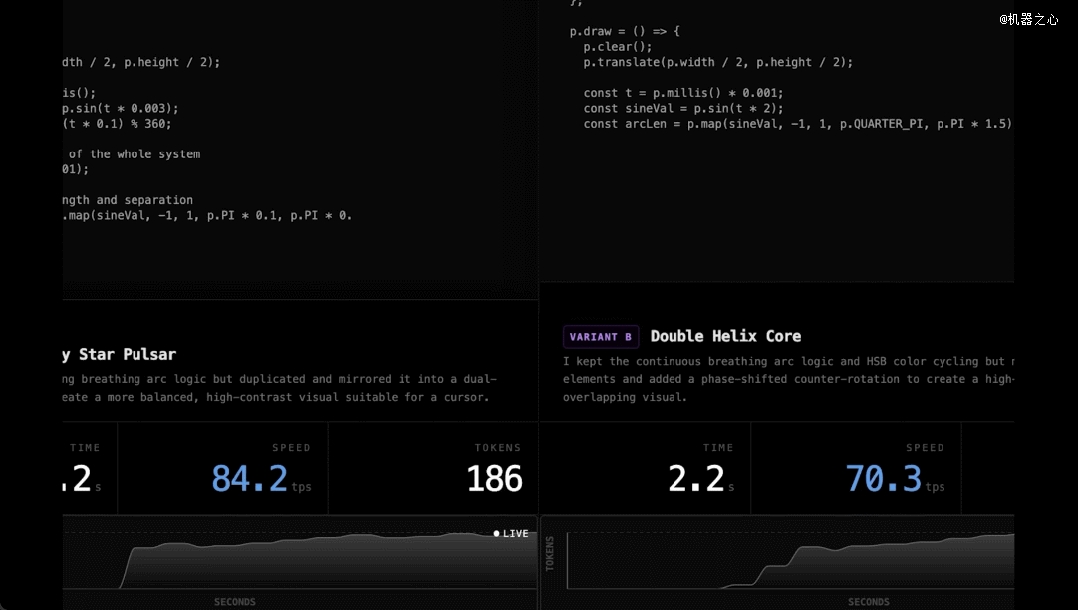Click the Star Pulsar description text
This screenshot has height=610, width=1078.
click(280, 388)
